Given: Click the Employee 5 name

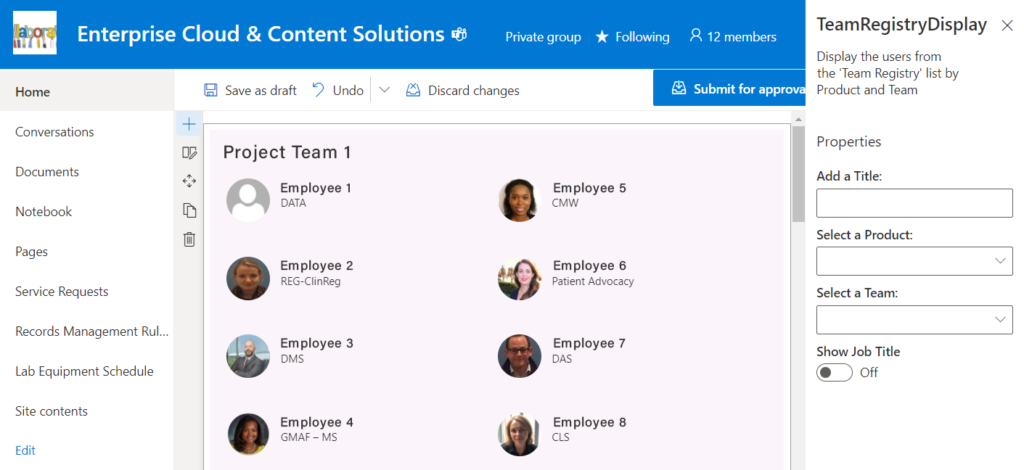Looking at the screenshot, I should click(589, 188).
